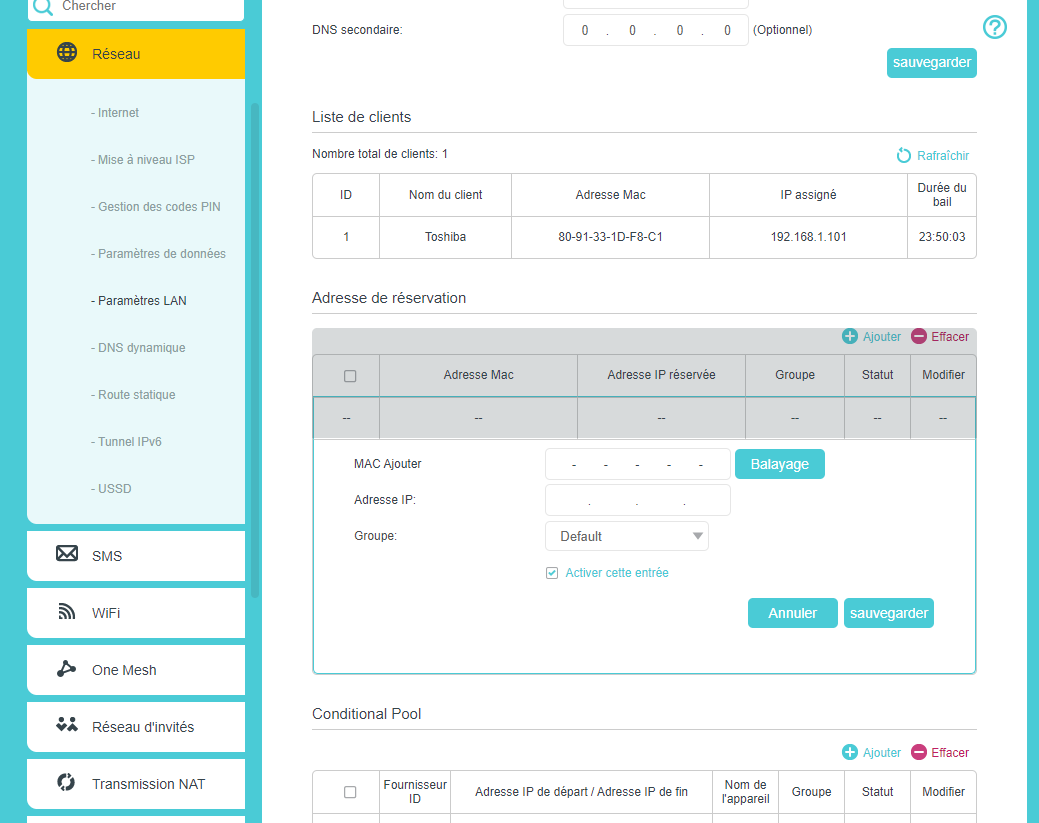Click the minus Effacer icon in Adresse de réservation

click(x=918, y=337)
